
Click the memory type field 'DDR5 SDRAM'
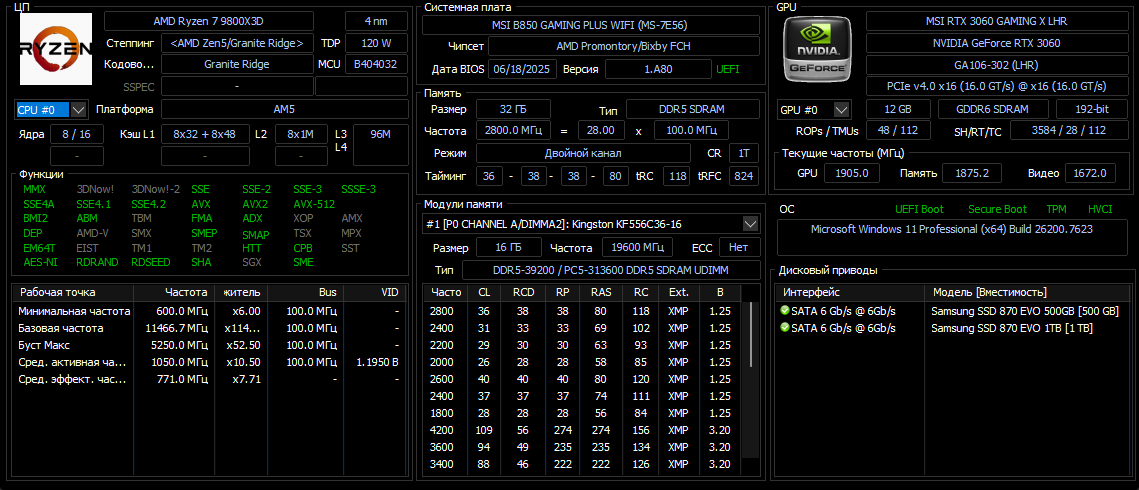point(693,110)
